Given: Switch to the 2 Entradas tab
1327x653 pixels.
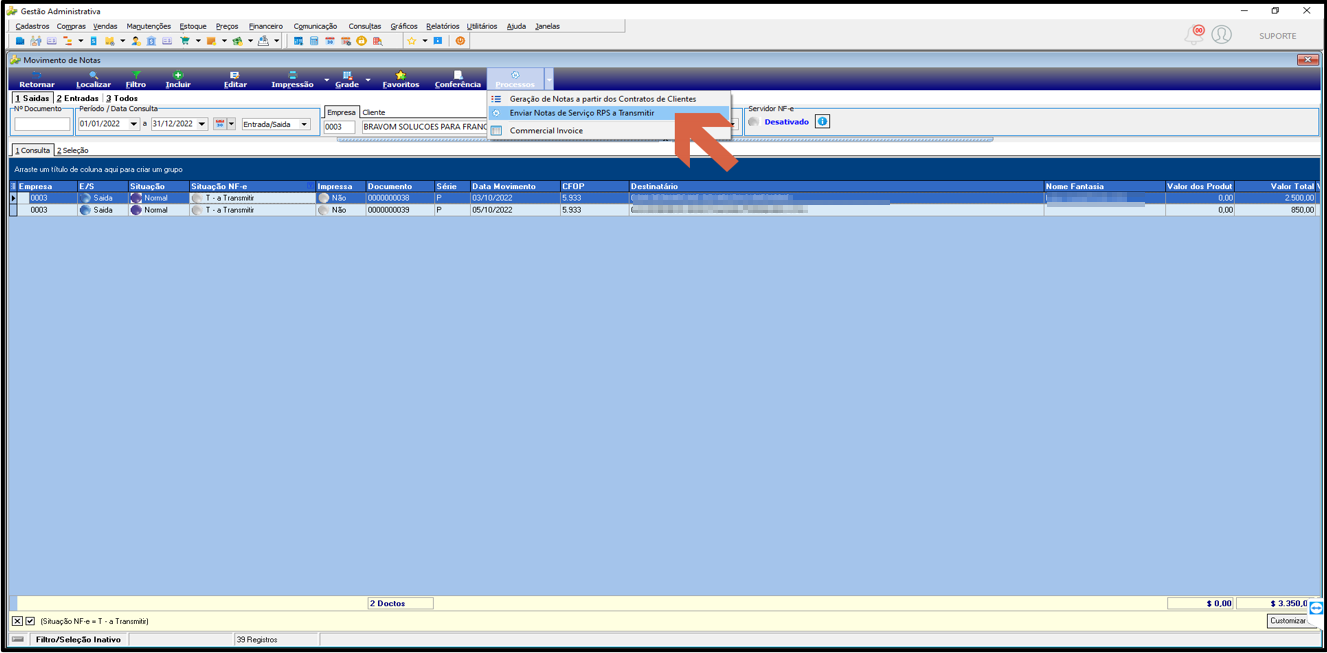Looking at the screenshot, I should click(x=77, y=98).
